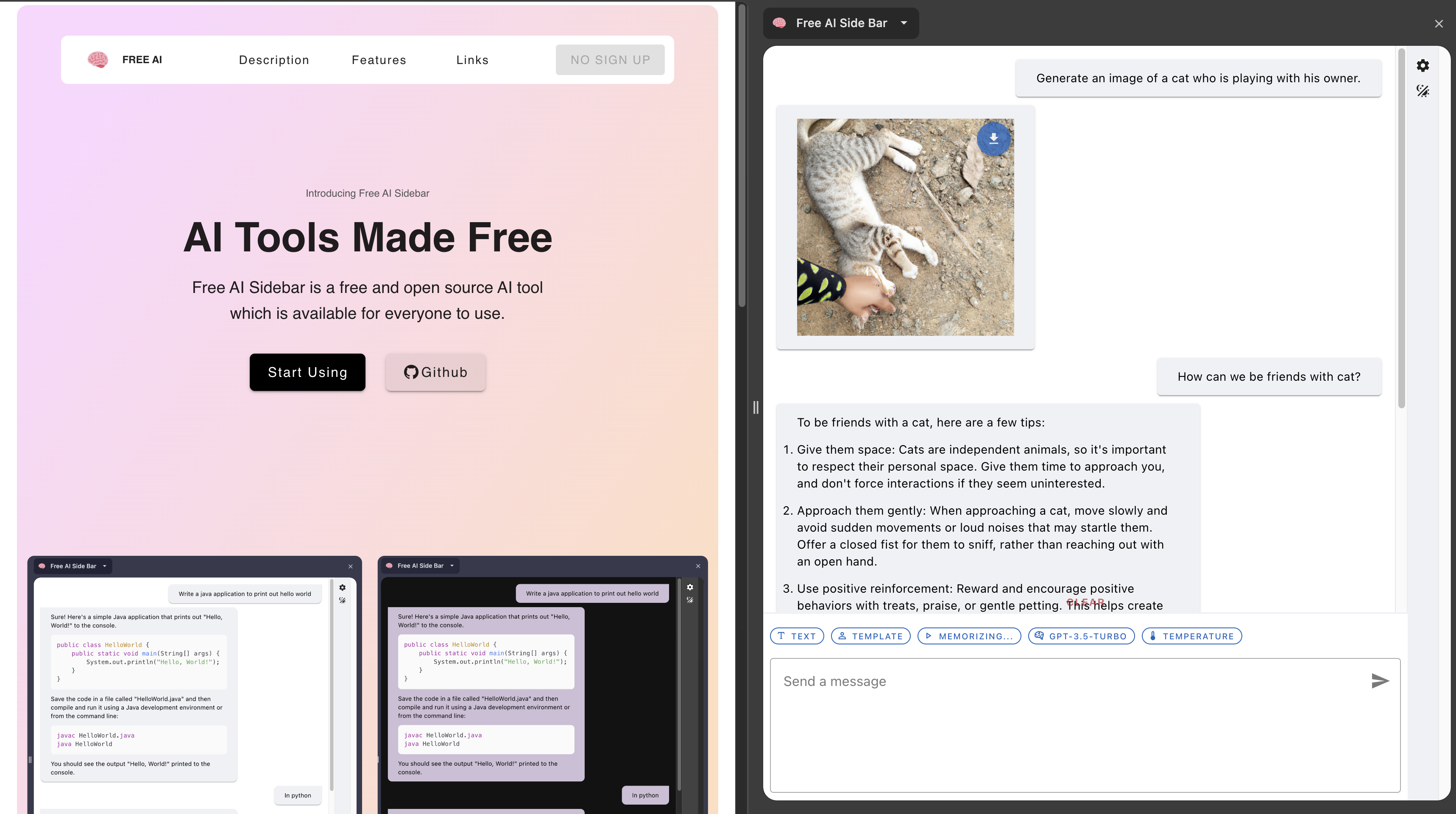Screen dimensions: 1456x814
Task: Adjust the TEMPERATURE setting chip
Action: coord(1191,636)
